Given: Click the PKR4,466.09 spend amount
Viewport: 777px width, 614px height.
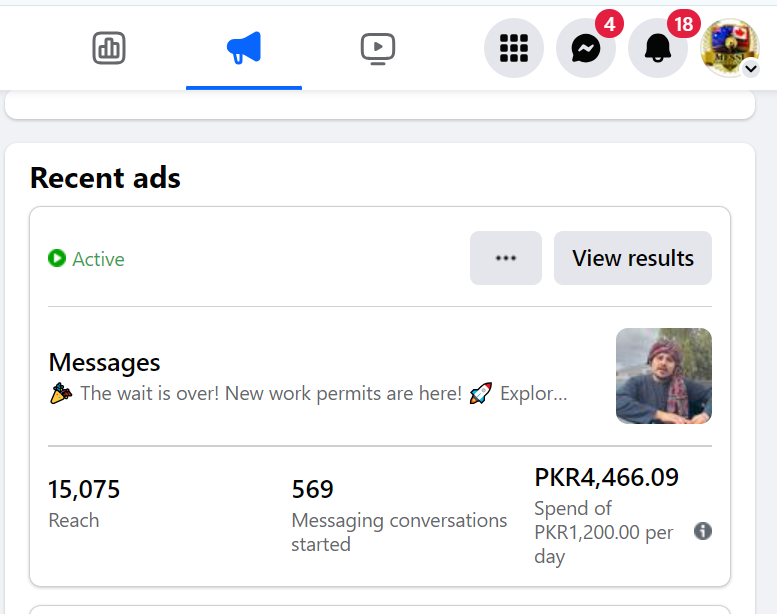Looking at the screenshot, I should [606, 478].
